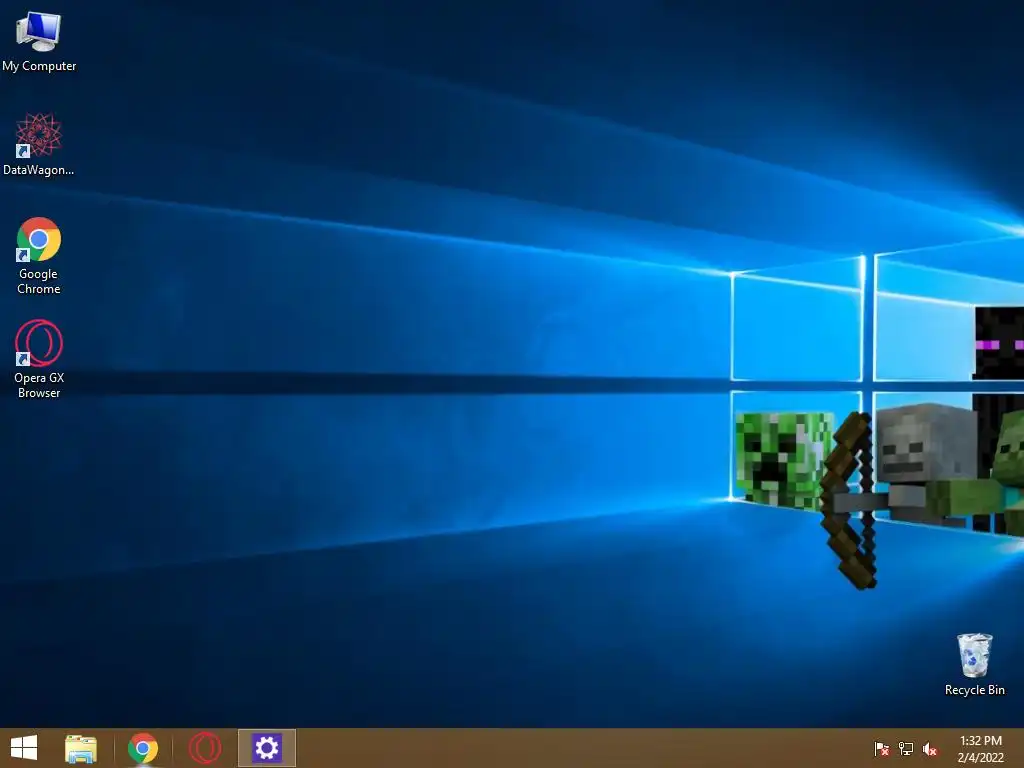Click the Action Center flag tray icon

(882, 748)
